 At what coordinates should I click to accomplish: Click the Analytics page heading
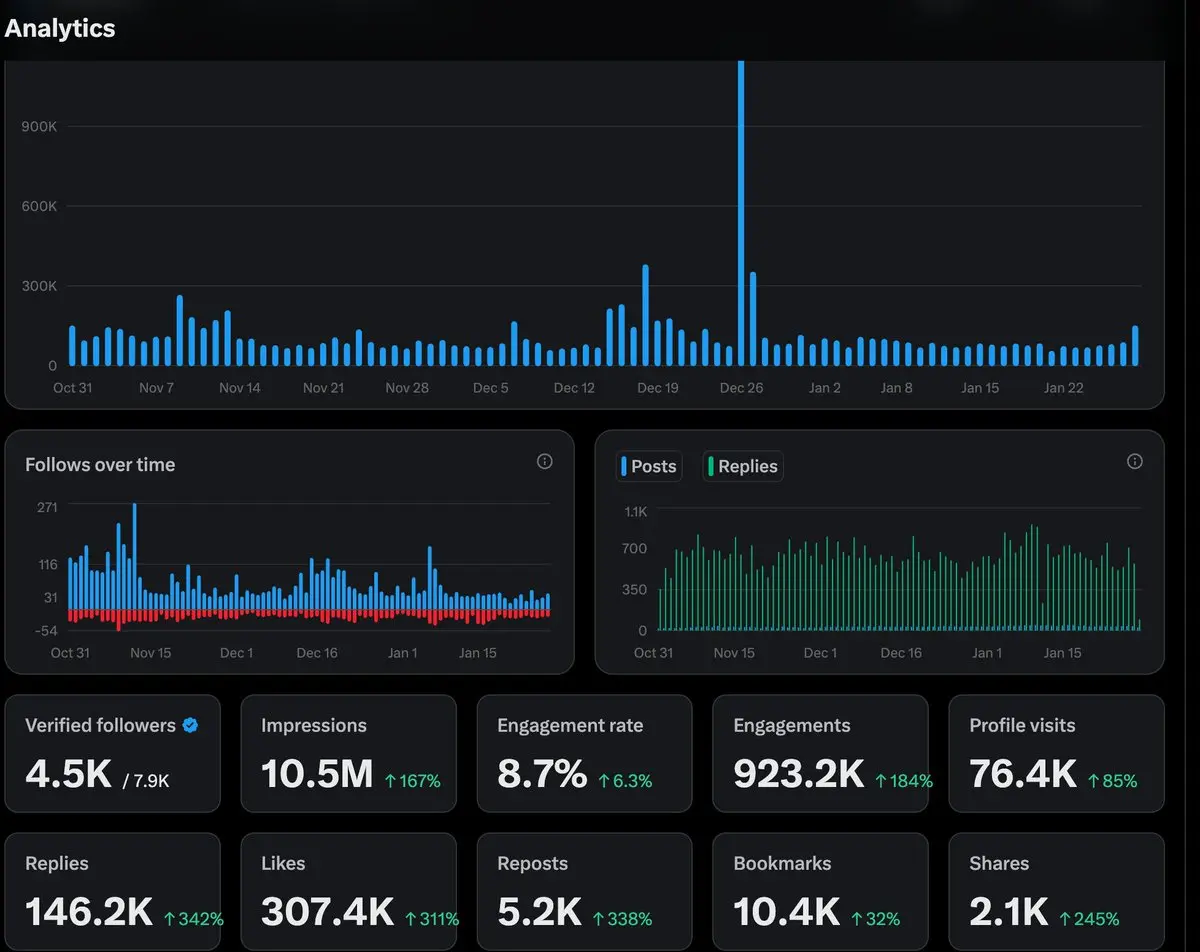point(60,28)
